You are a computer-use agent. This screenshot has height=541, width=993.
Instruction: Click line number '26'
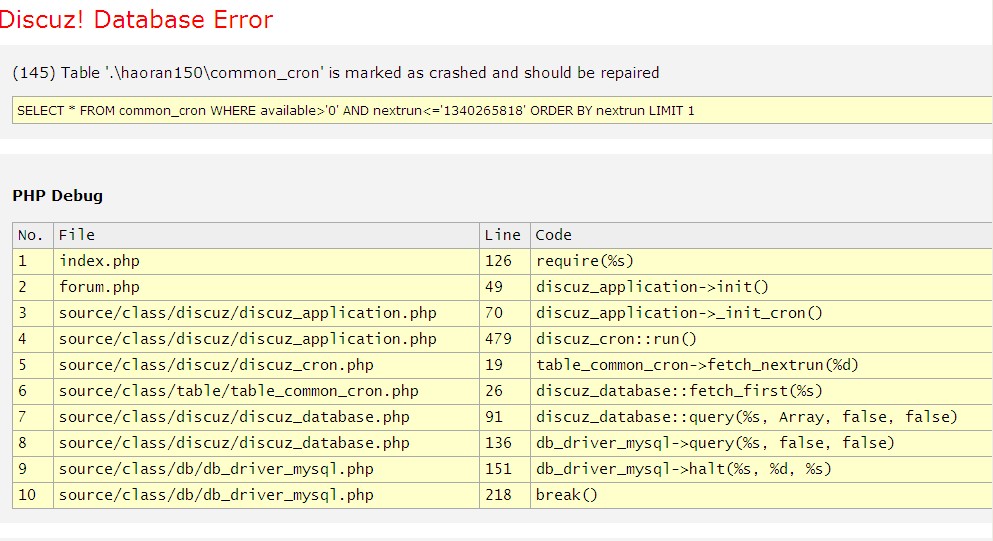click(x=494, y=391)
